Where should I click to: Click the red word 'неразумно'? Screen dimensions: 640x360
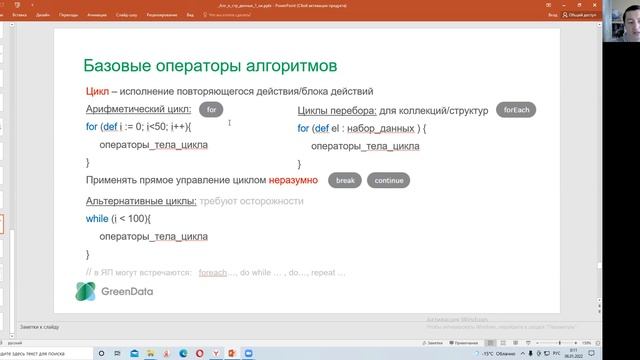pos(293,180)
